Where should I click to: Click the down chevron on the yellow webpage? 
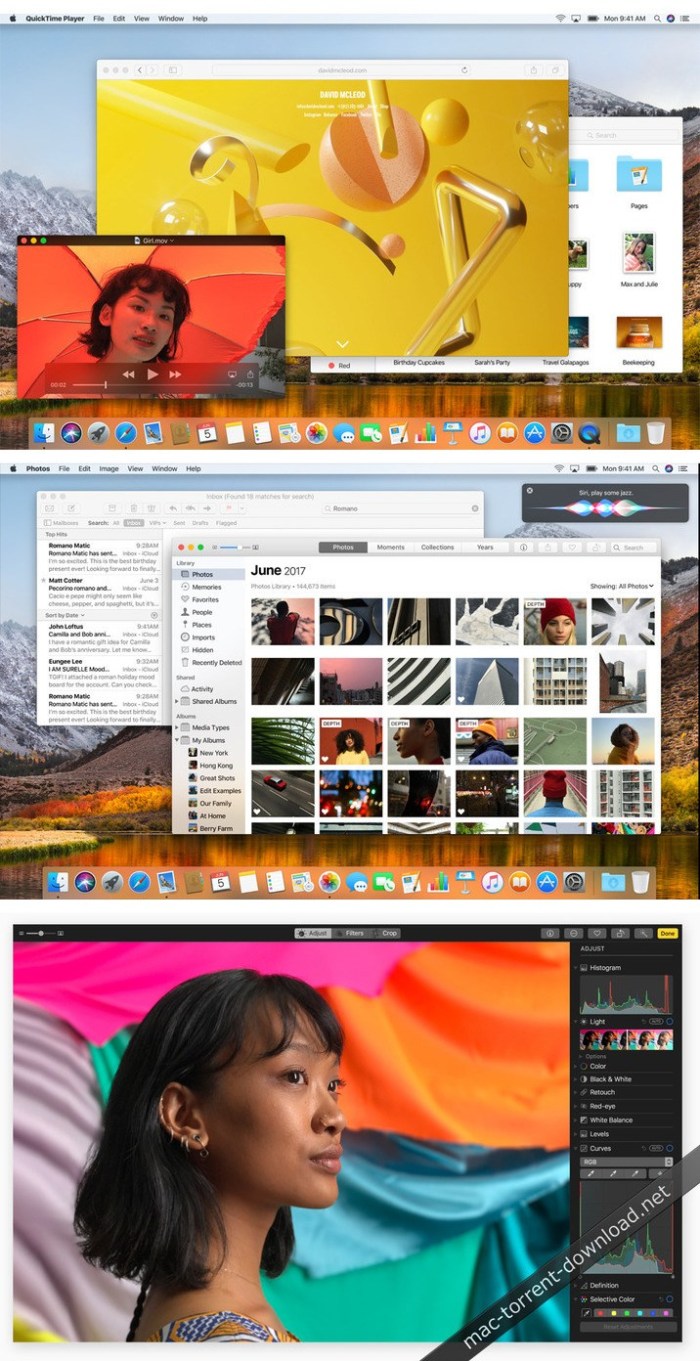[342, 344]
